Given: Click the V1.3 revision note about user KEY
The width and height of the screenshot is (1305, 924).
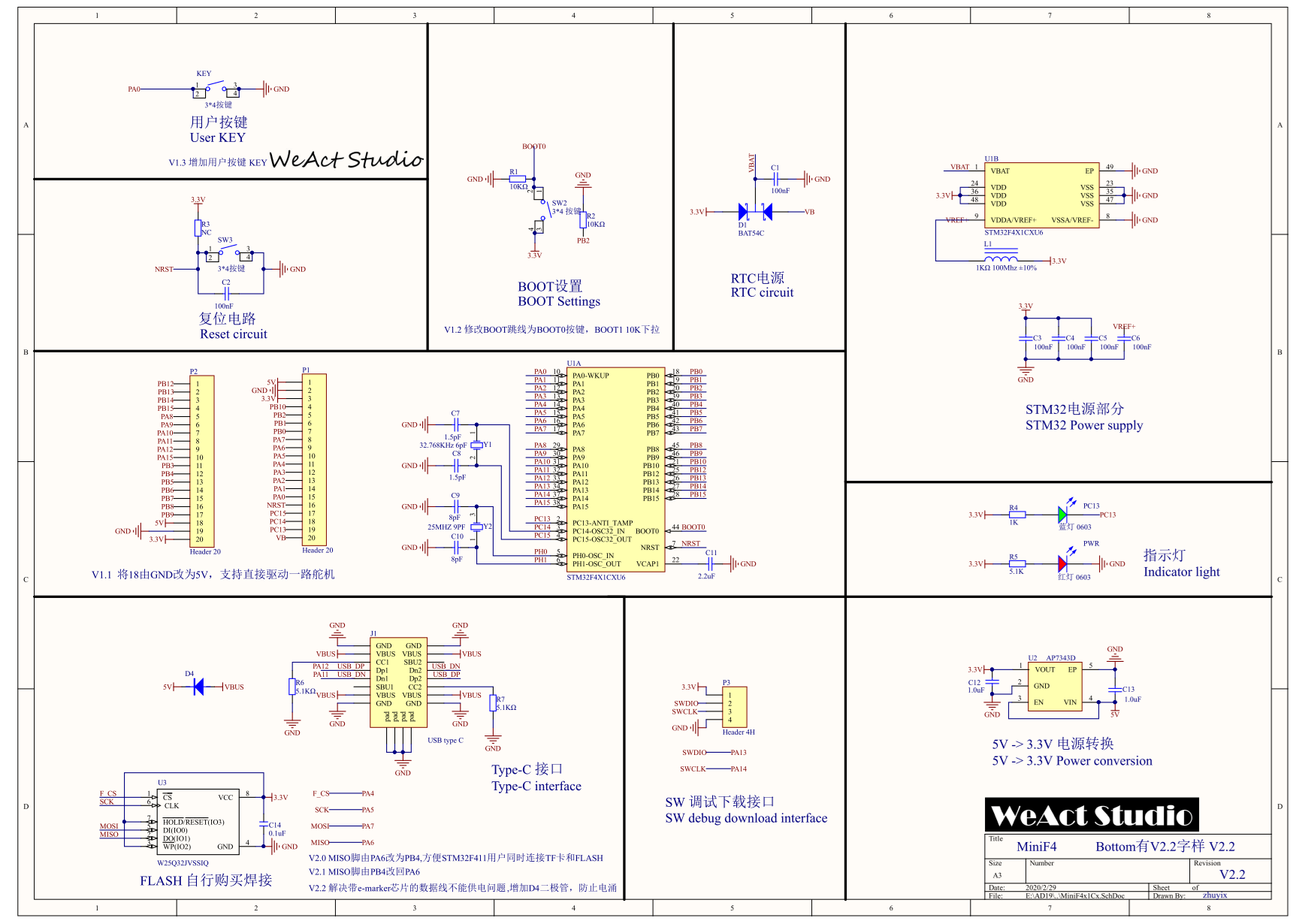Looking at the screenshot, I should click(218, 162).
